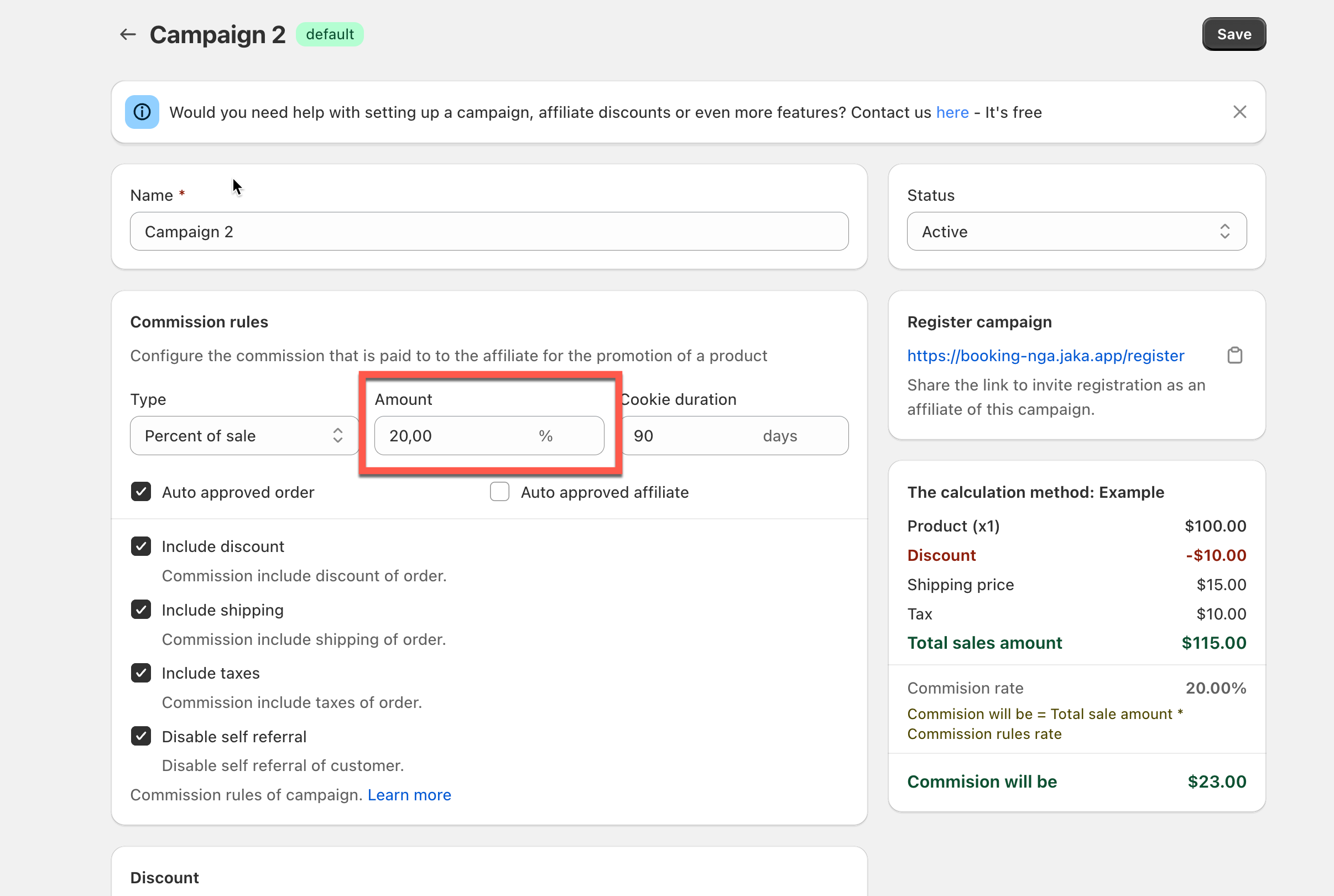
Task: Click the blue info icon in banner
Action: tap(142, 112)
